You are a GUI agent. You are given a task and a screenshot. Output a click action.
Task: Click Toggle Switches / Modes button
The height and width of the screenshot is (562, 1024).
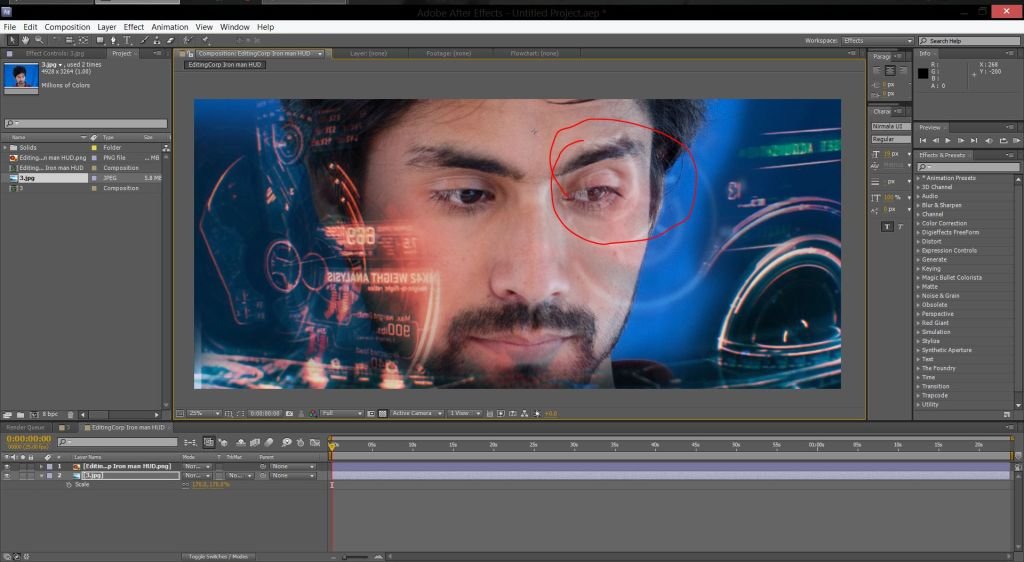[x=217, y=557]
